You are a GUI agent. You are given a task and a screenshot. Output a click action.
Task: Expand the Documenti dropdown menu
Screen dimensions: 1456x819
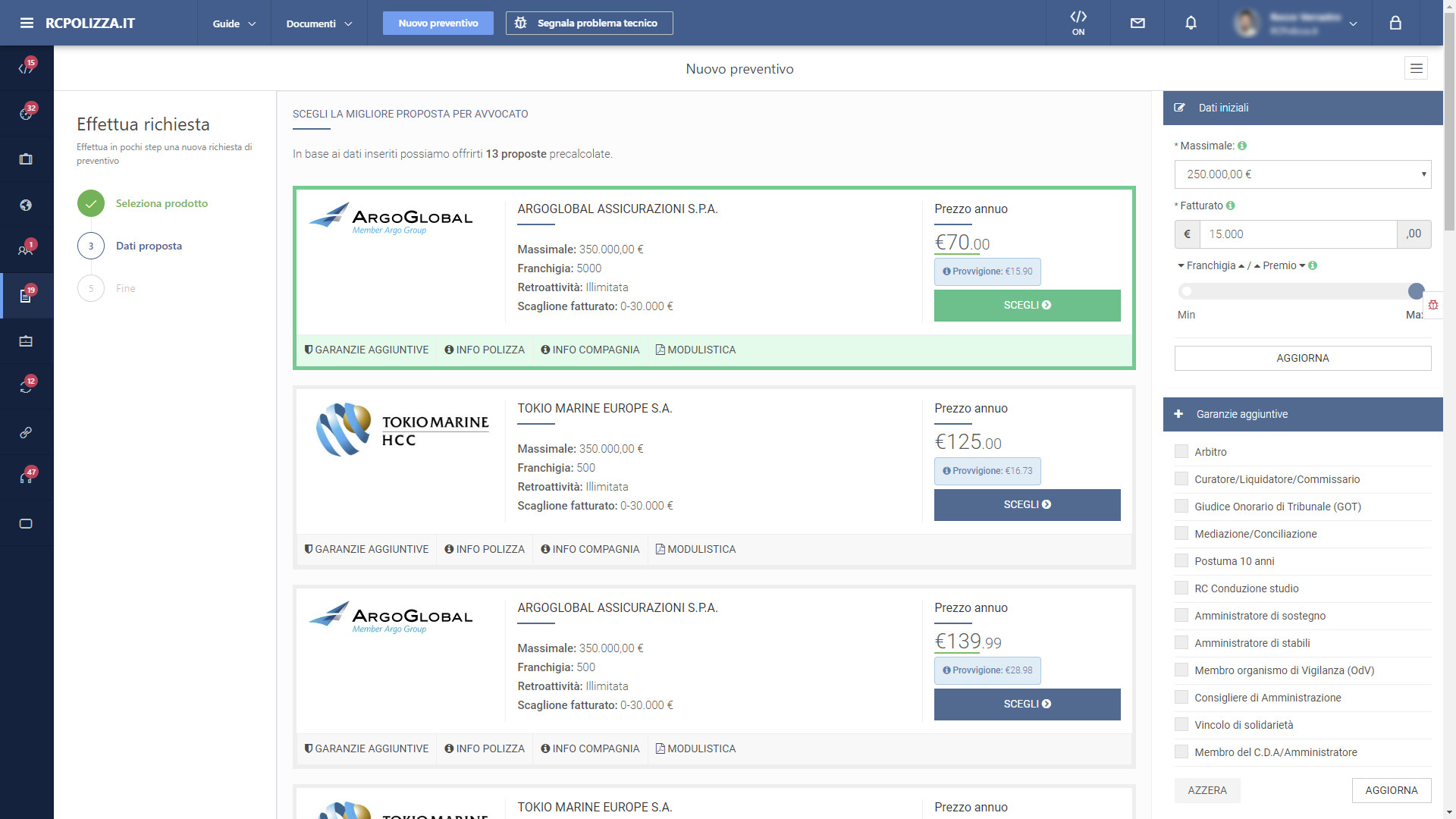coord(318,24)
